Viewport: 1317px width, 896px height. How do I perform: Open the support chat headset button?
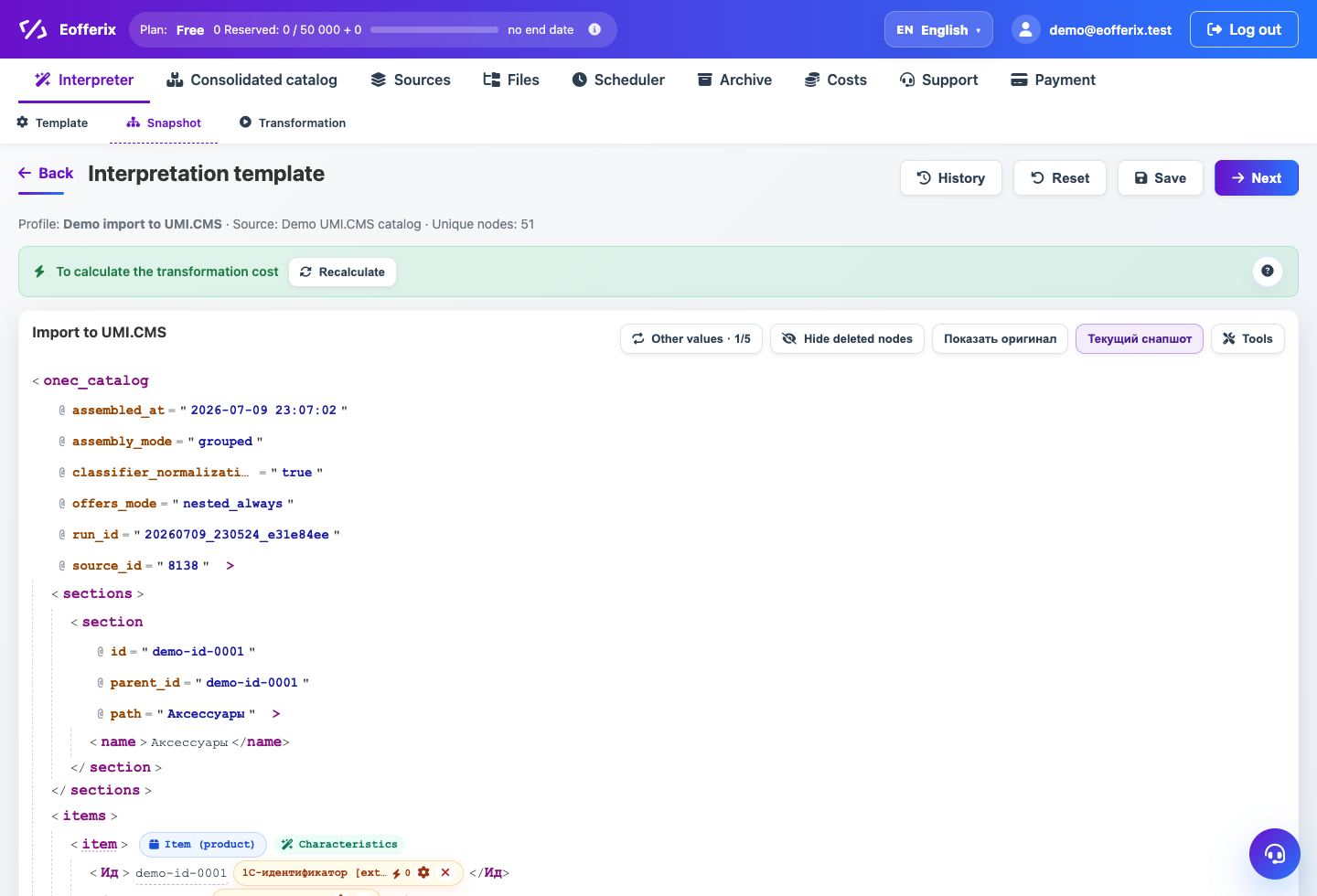[1275, 854]
